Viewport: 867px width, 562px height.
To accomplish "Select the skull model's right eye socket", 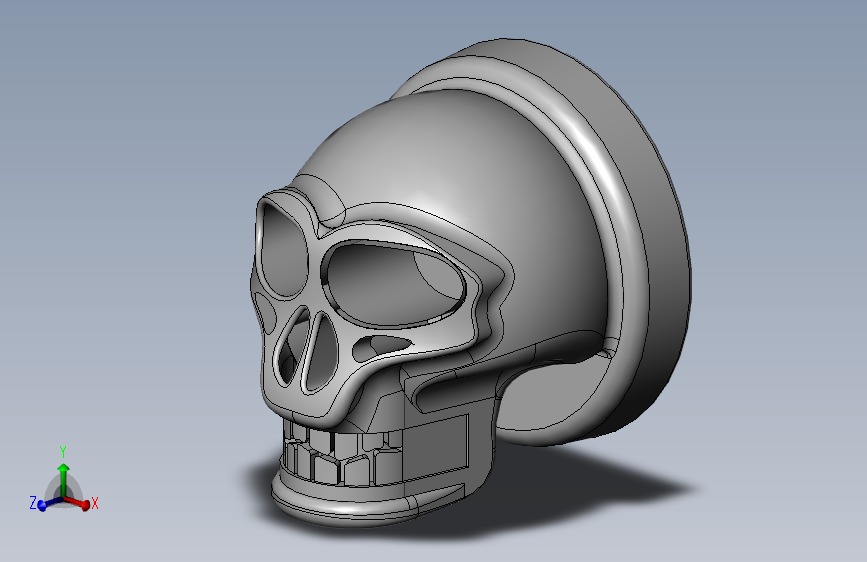I will tap(394, 284).
